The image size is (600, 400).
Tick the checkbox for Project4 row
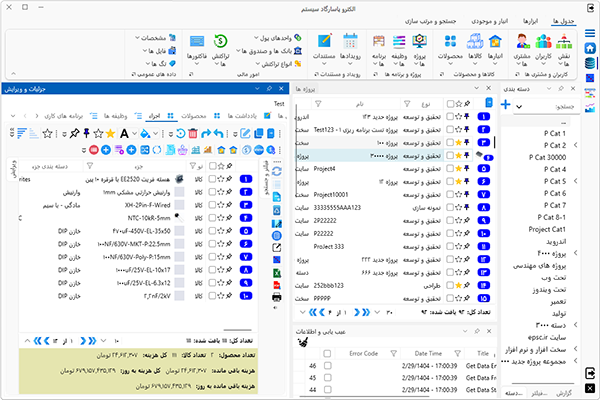[451, 169]
